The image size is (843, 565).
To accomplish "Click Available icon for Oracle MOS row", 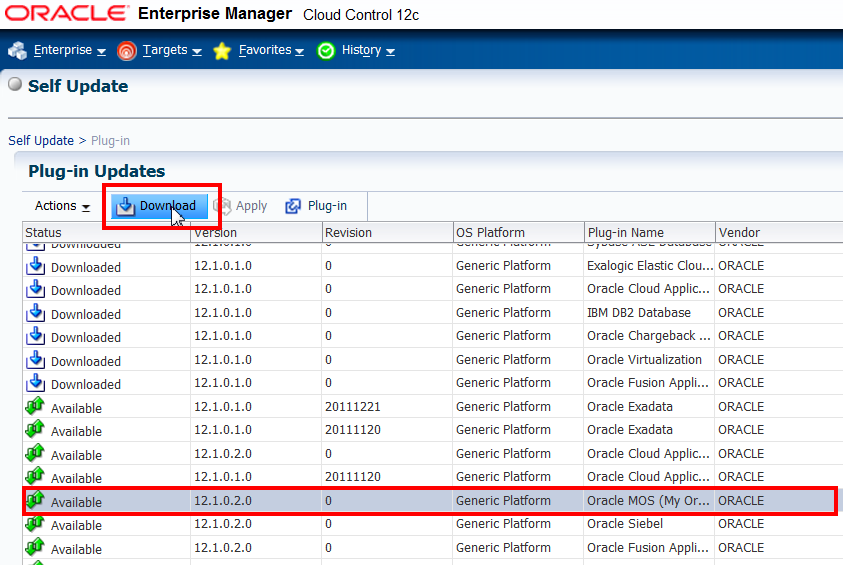I will pos(35,500).
